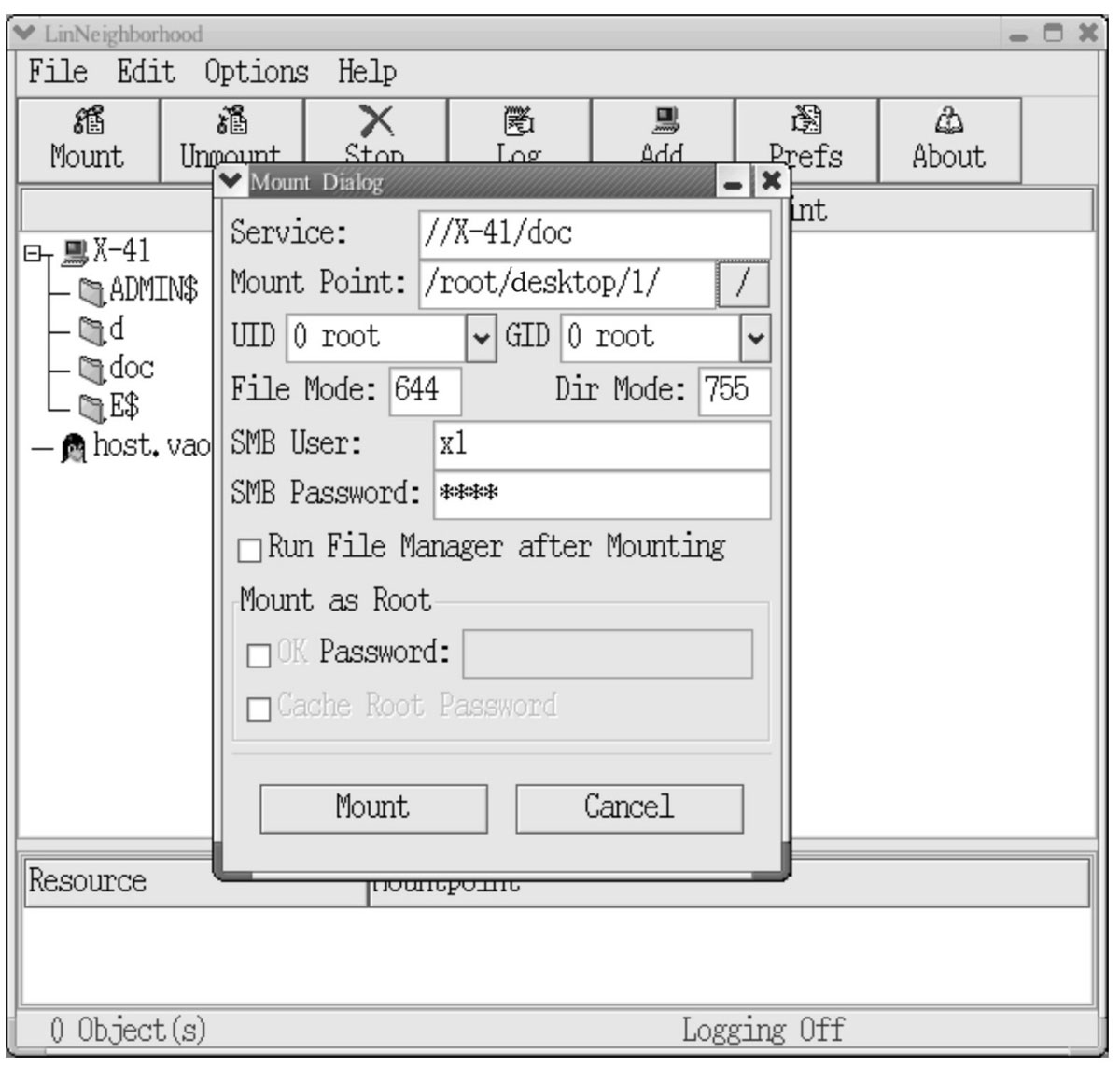
Task: Open the File menu
Action: tap(58, 72)
